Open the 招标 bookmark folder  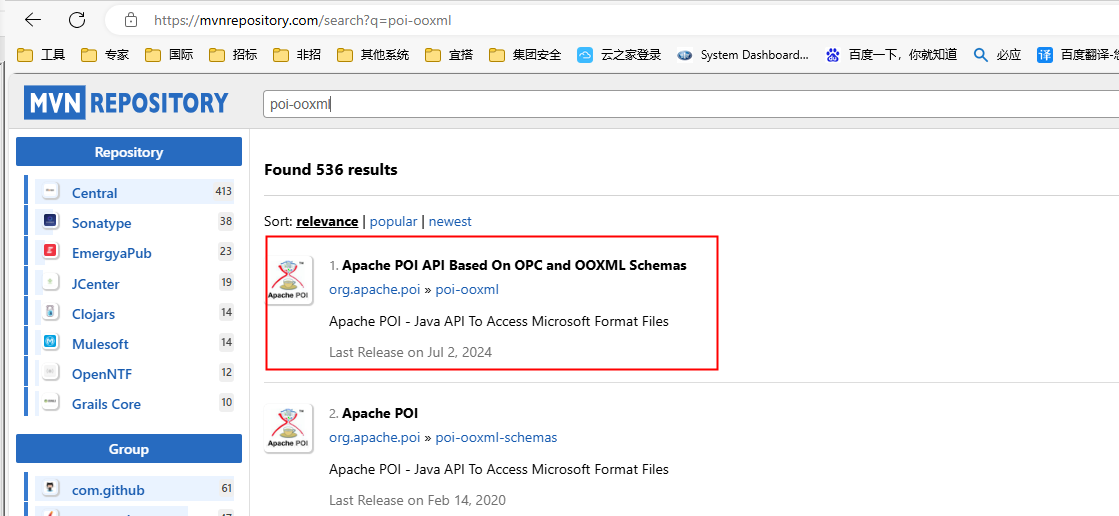click(233, 55)
